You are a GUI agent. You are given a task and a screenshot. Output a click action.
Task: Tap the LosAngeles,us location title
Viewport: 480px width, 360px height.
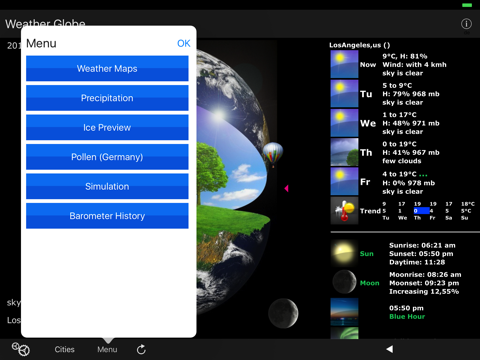360,45
